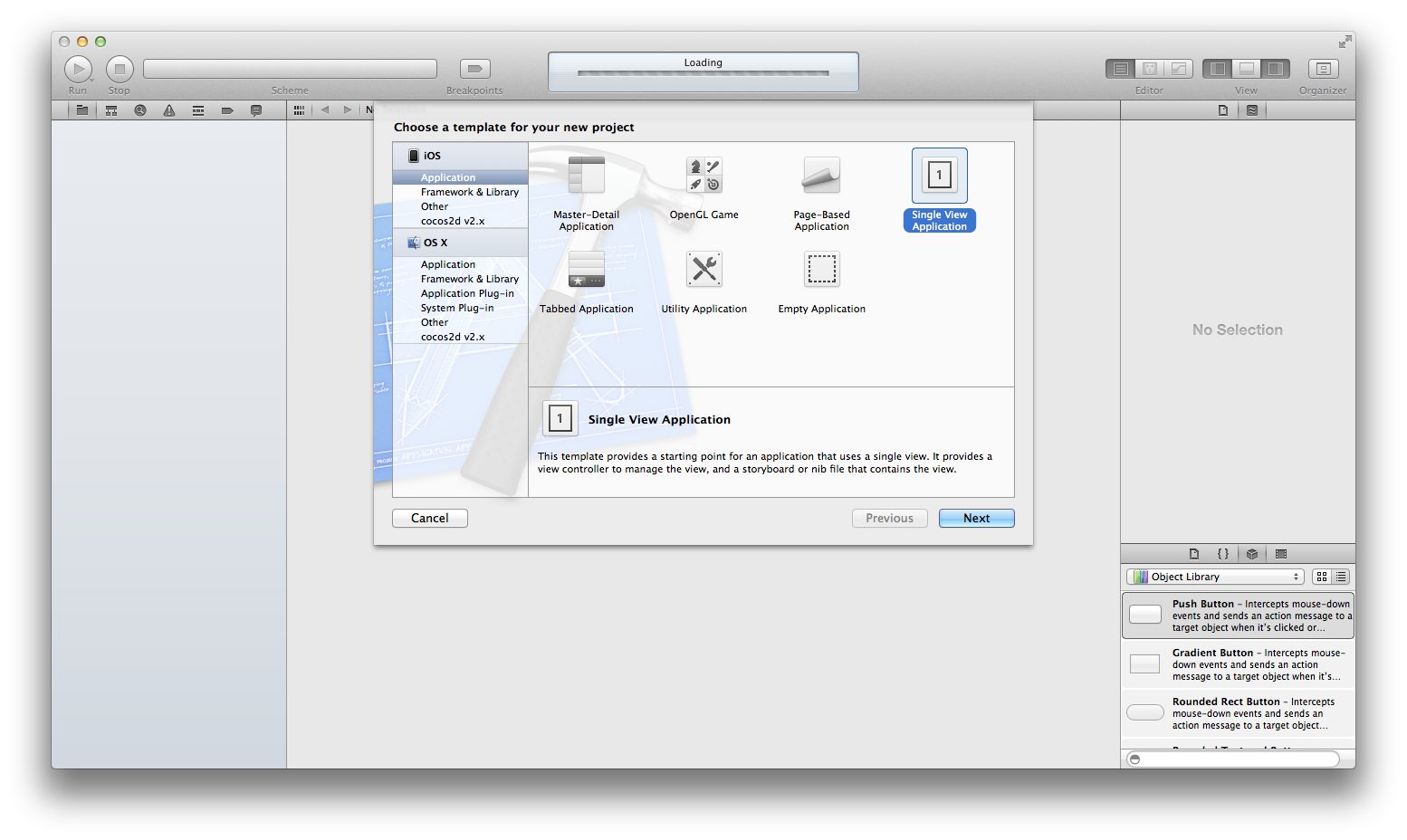Screen dimensions: 1407x840
Task: Toggle the Breakpoints button
Action: tap(475, 69)
